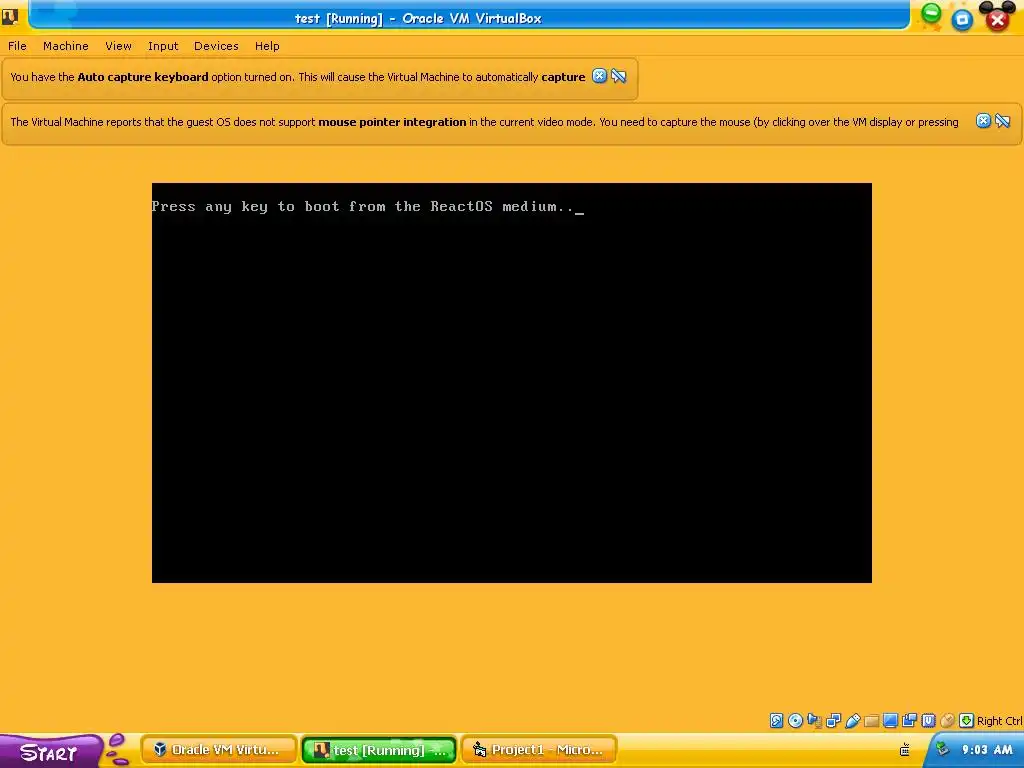Open the File menu

18,46
